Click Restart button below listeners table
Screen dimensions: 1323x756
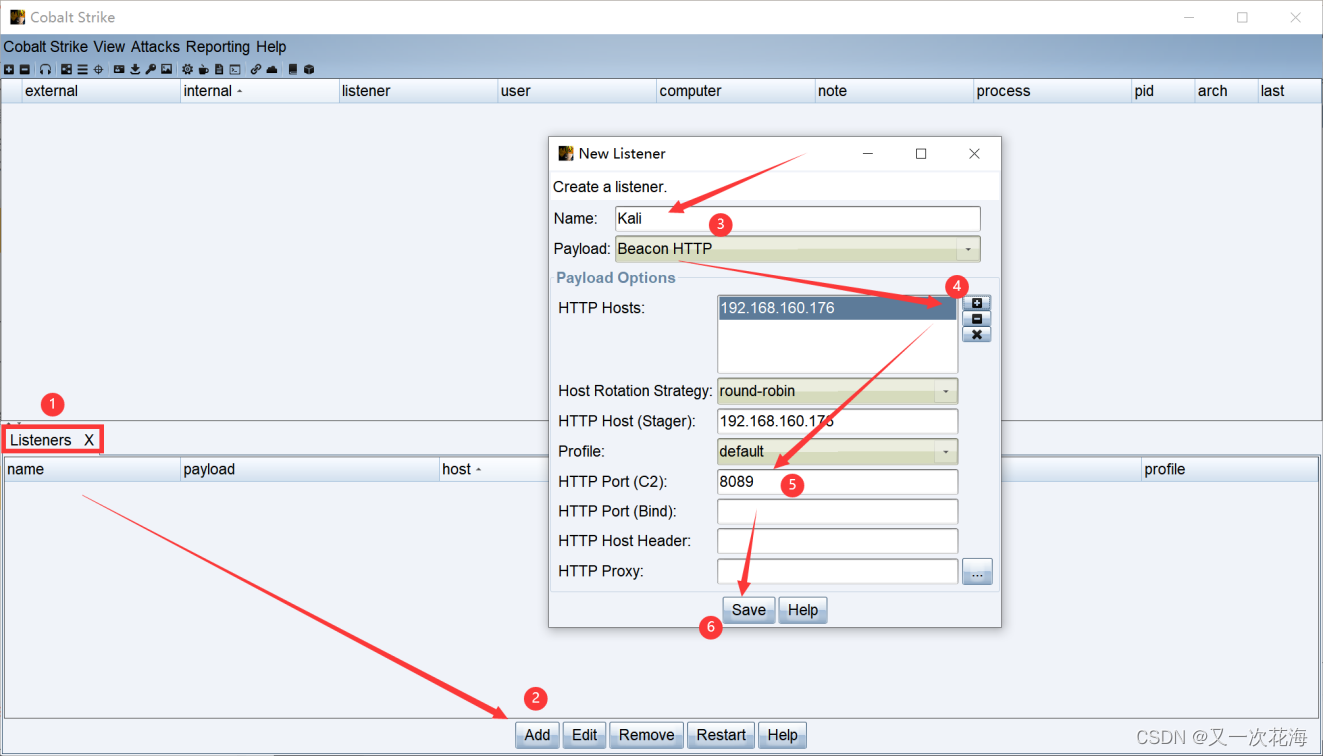721,735
